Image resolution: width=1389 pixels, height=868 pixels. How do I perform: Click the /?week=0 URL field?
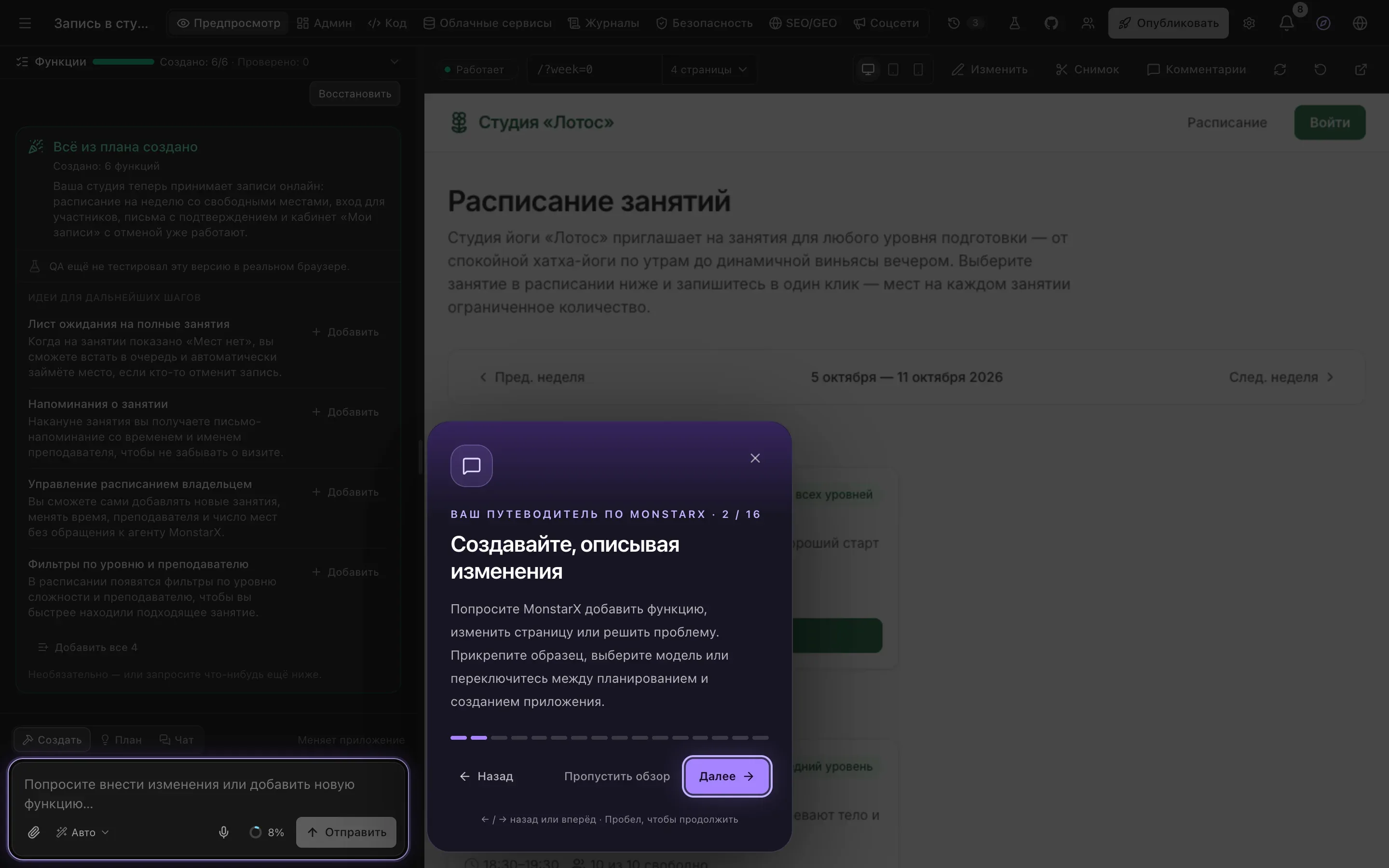point(594,69)
